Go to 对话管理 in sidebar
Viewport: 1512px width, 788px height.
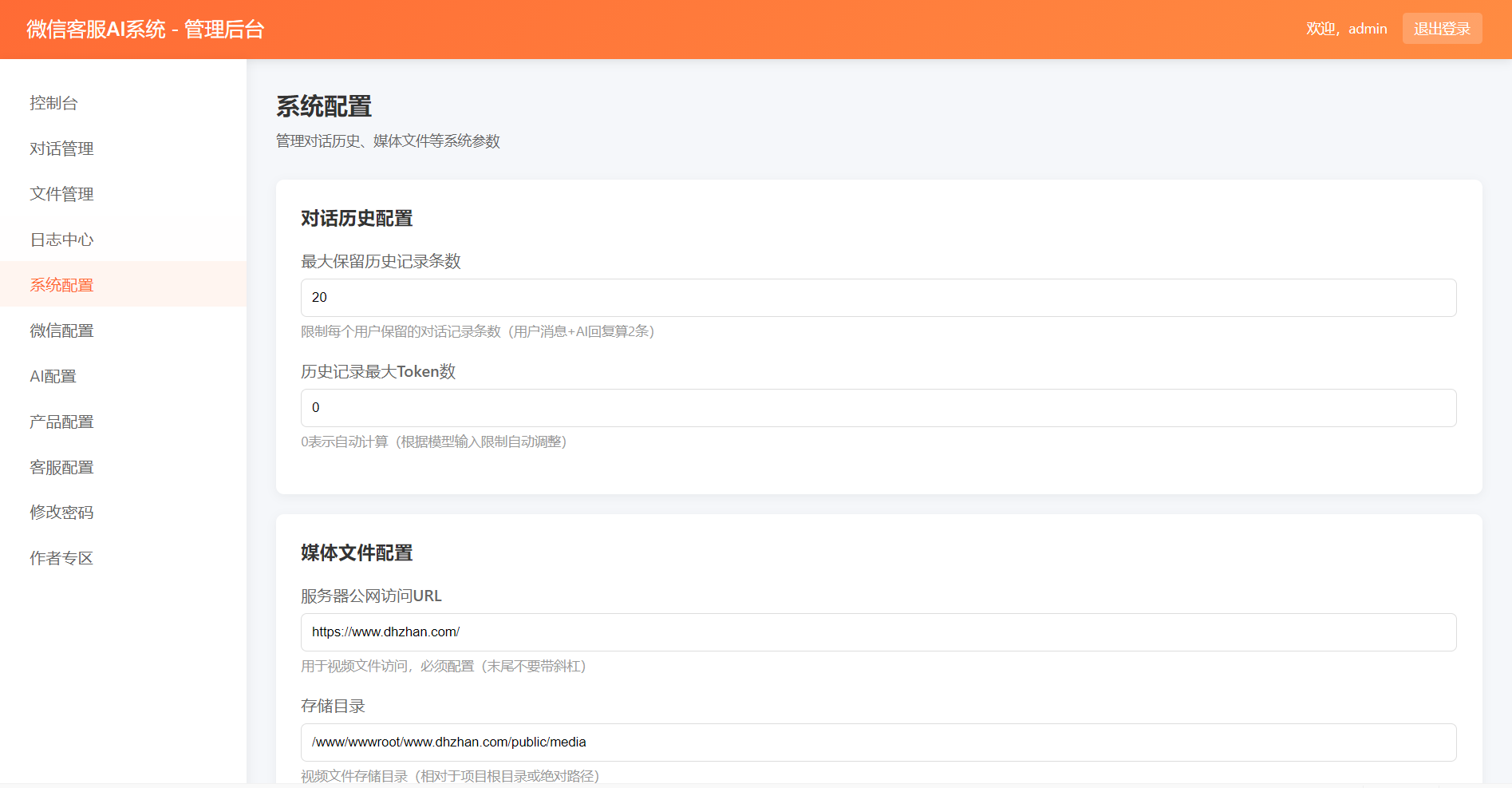(61, 148)
